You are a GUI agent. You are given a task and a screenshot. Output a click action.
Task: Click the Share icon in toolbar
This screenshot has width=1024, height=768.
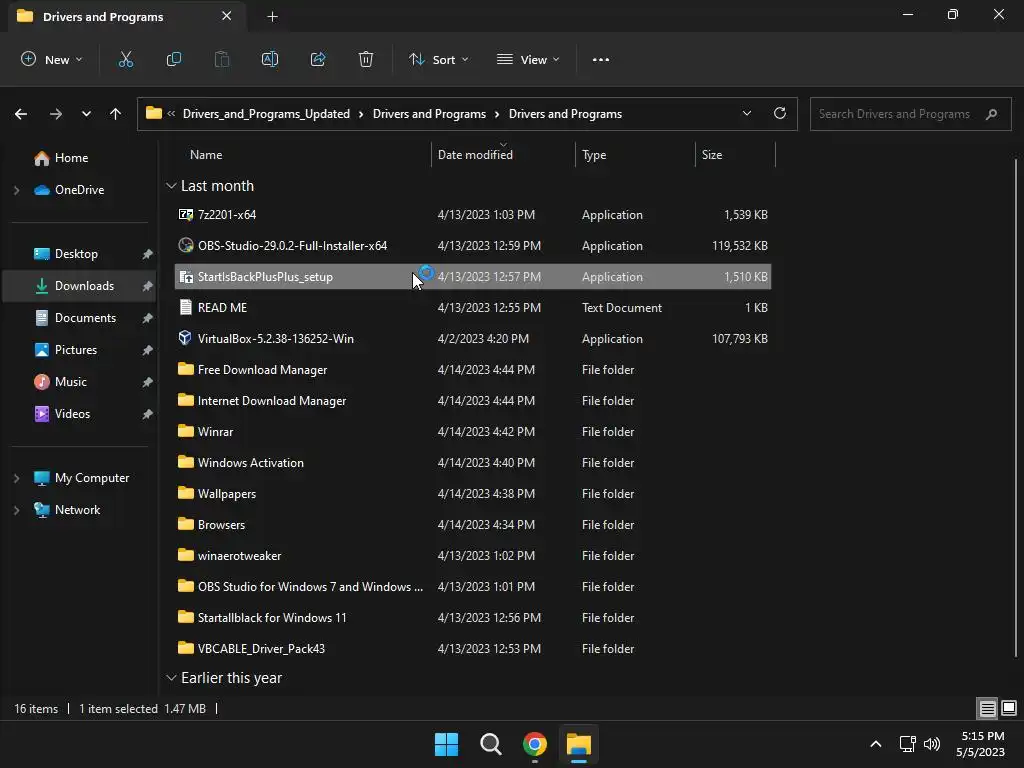click(318, 59)
